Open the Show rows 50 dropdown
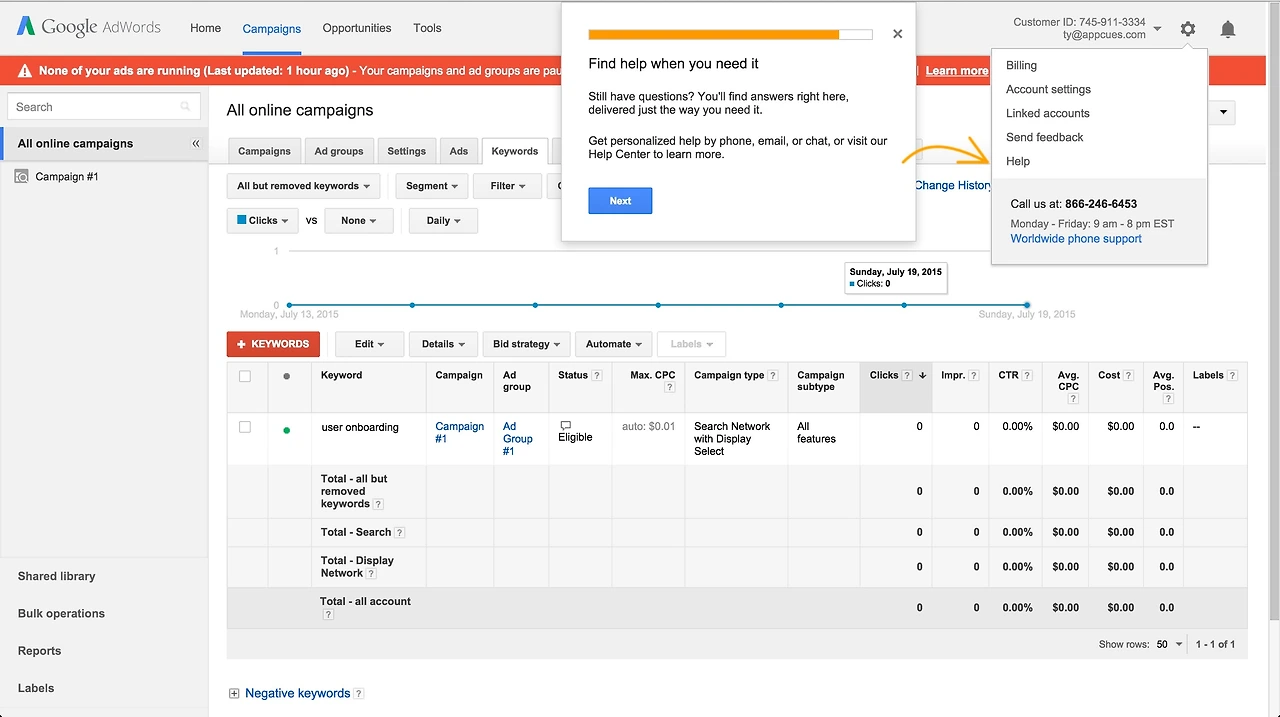 [1169, 645]
